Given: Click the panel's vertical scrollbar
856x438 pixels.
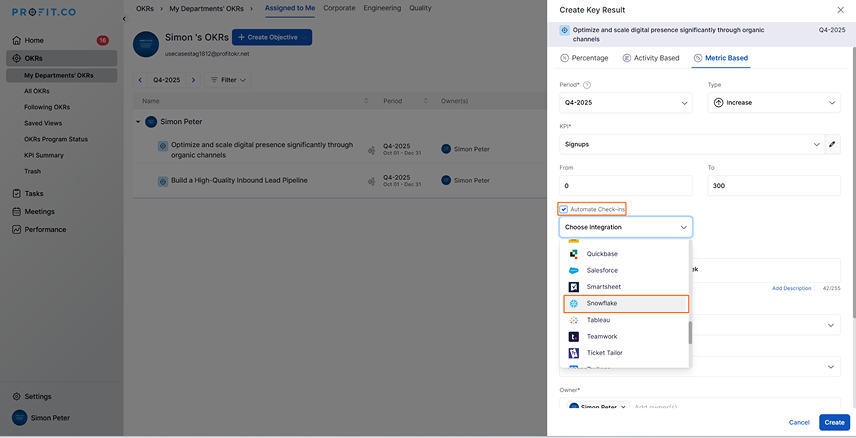Looking at the screenshot, I should 854,180.
